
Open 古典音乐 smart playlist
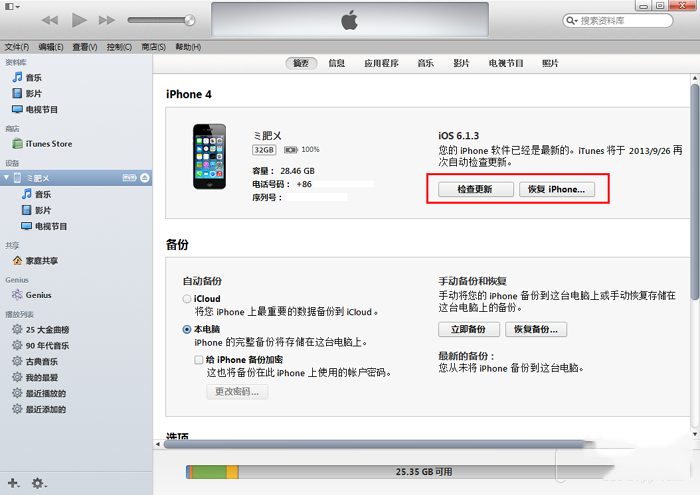[35, 362]
